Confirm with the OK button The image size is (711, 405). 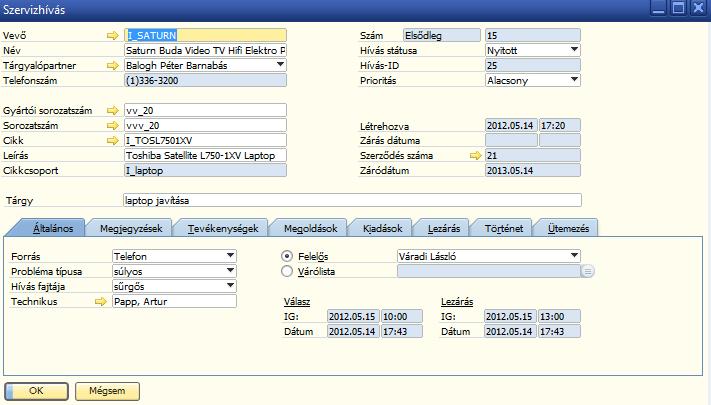[36, 391]
